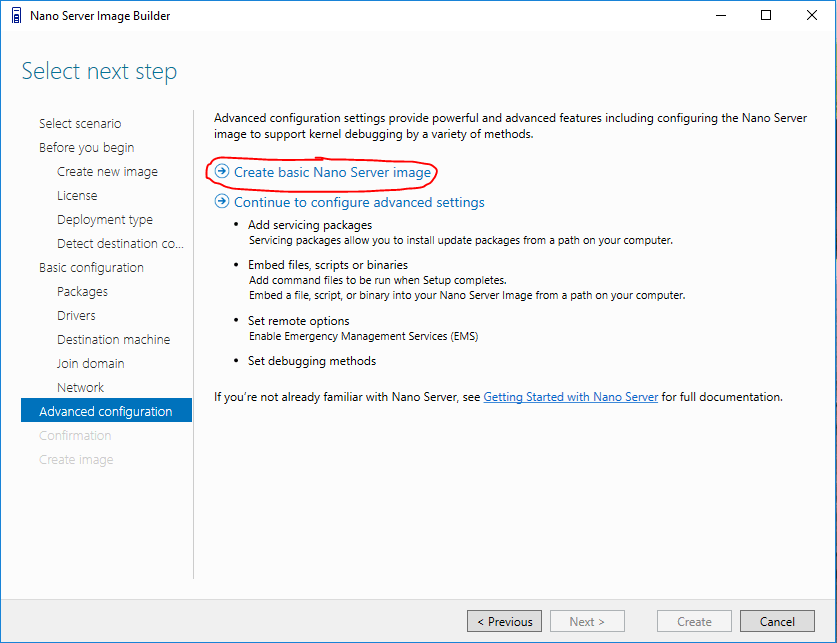Screen dimensions: 837x643
Task: Click 'Servicing packages allow you to install' description
Action: tap(461, 241)
